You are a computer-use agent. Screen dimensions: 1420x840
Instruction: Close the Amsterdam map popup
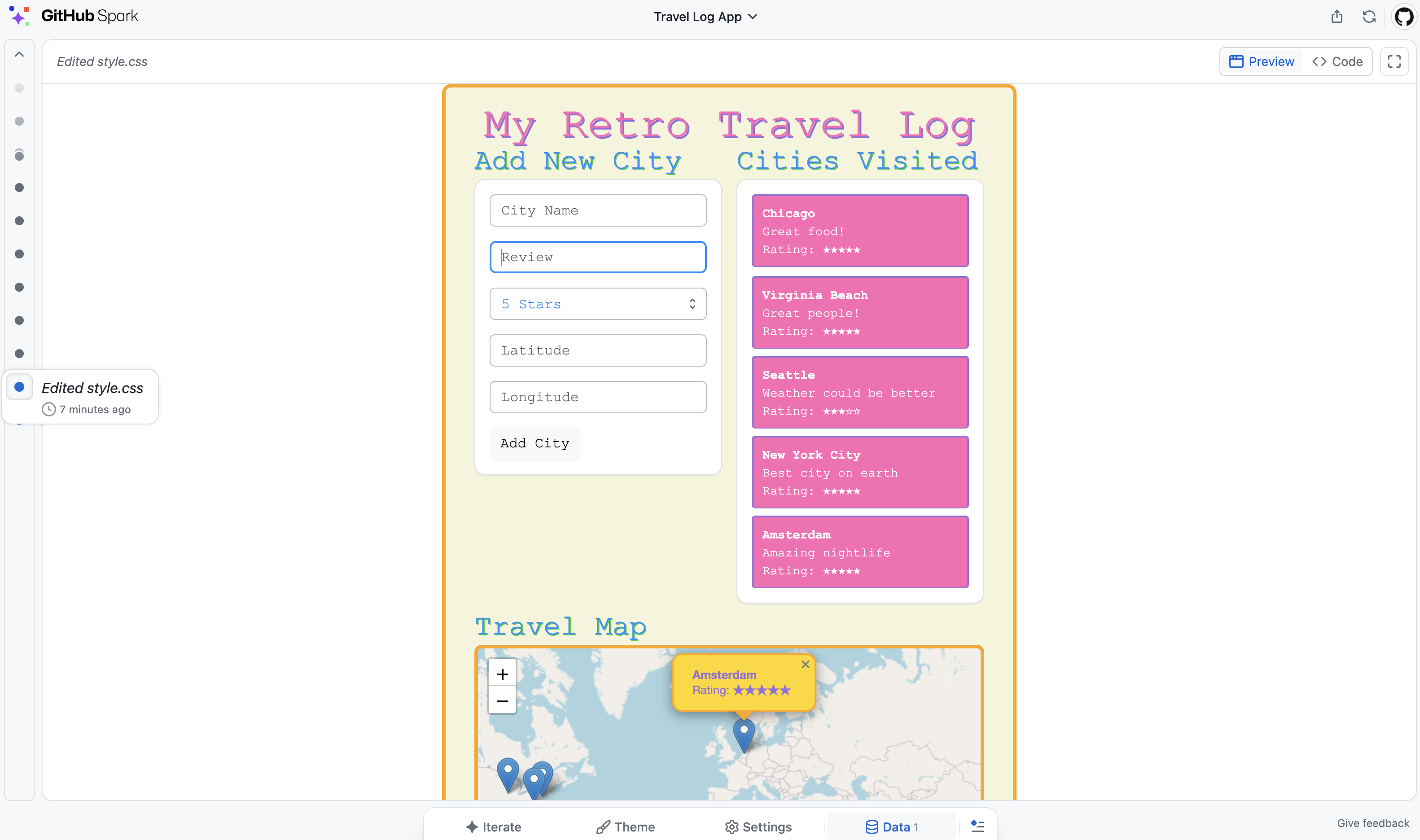click(805, 665)
